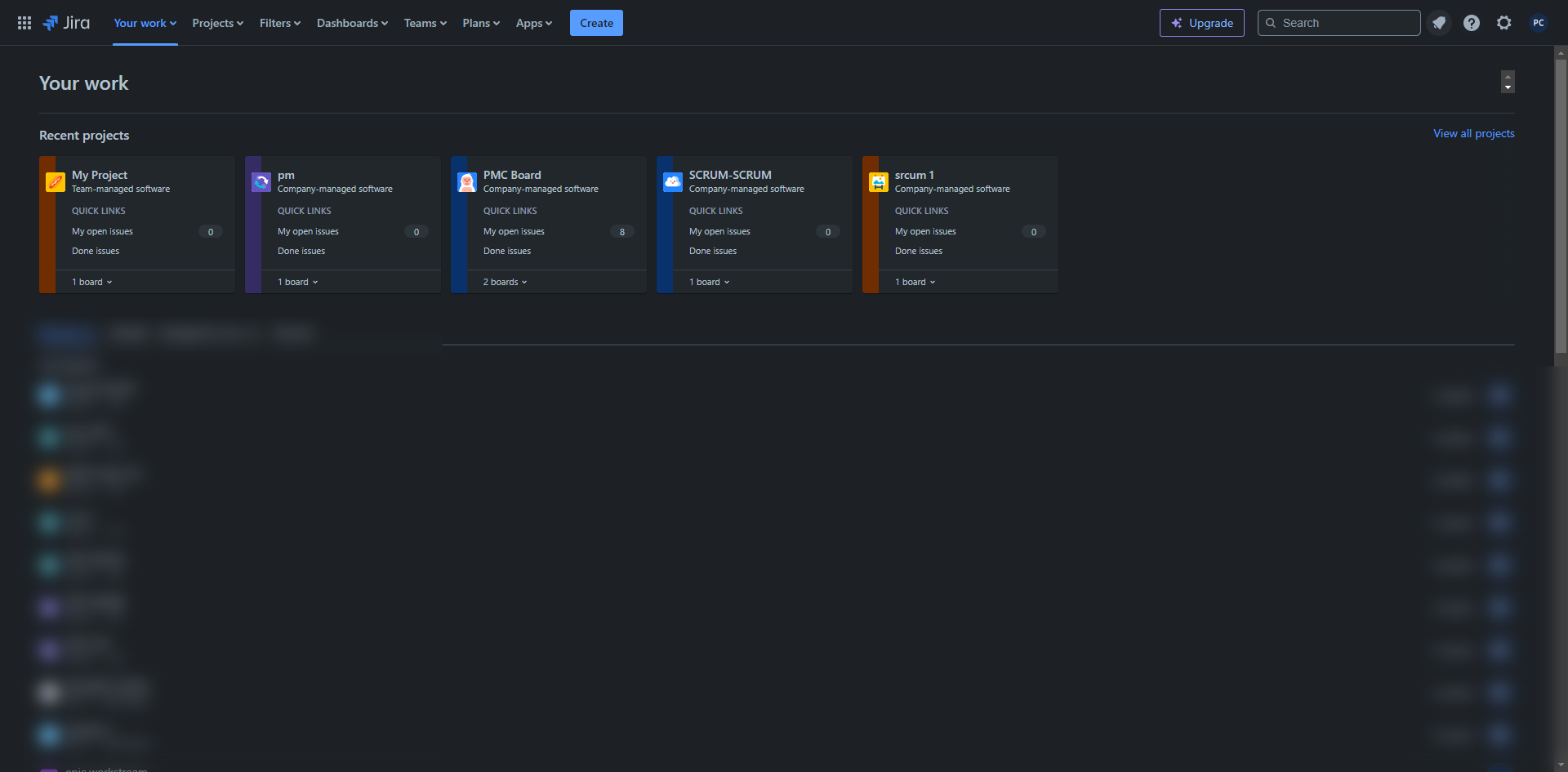Expand the Projects menu
Screen dimensions: 1568x772
point(218,23)
